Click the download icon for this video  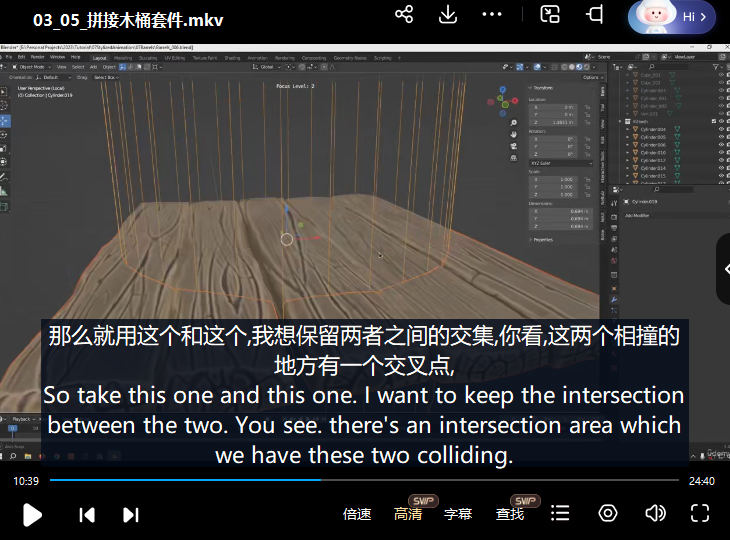click(x=448, y=15)
